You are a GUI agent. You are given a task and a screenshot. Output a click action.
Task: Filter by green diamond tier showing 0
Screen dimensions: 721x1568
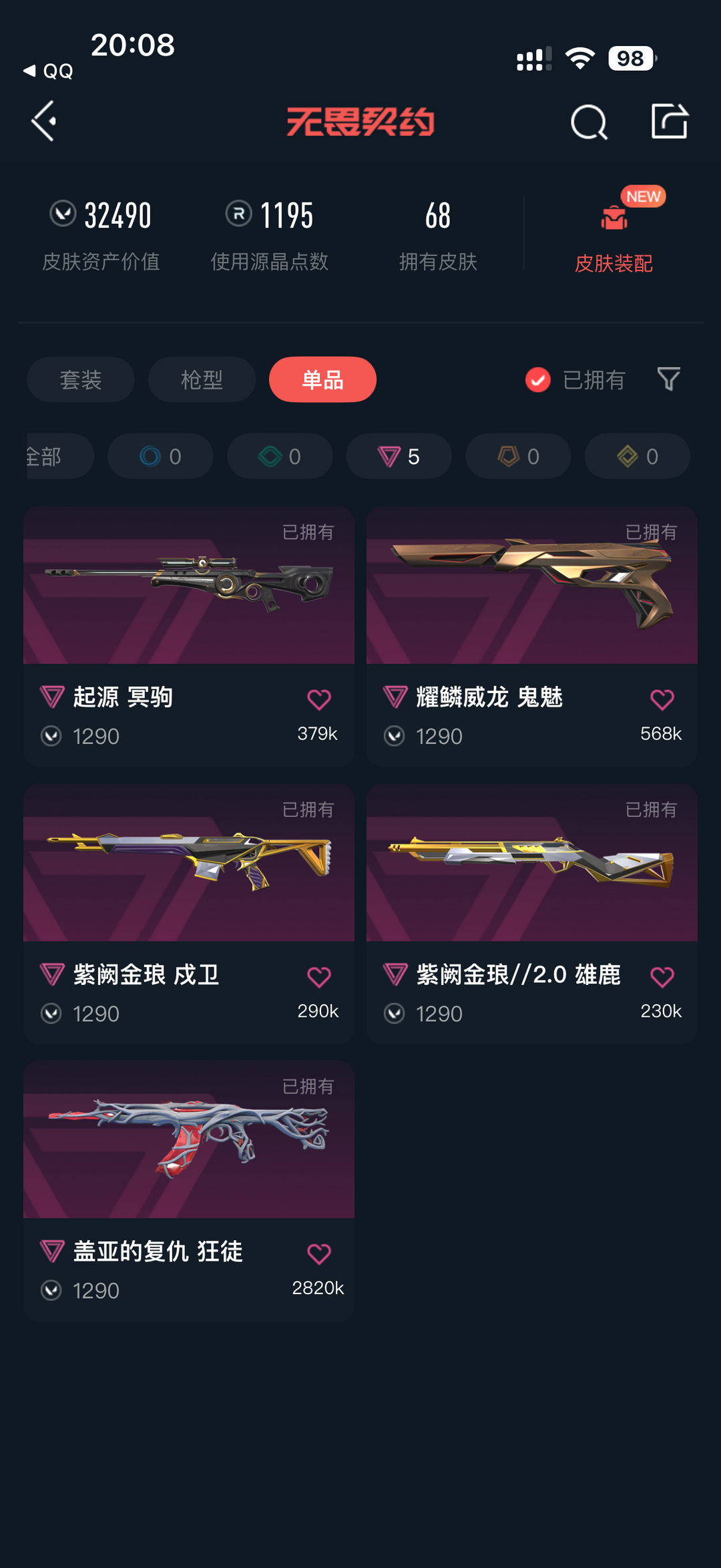coord(280,456)
